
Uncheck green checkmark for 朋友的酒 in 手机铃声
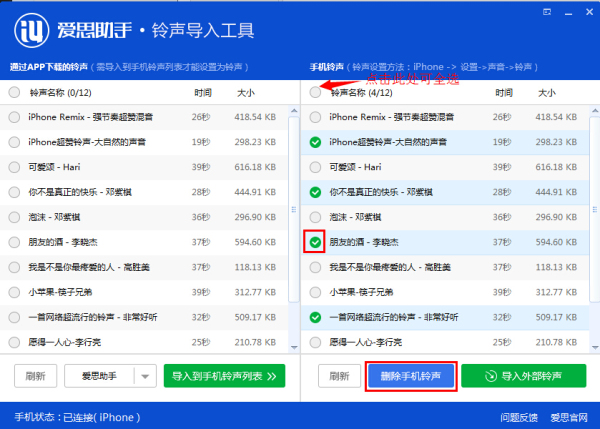315,242
